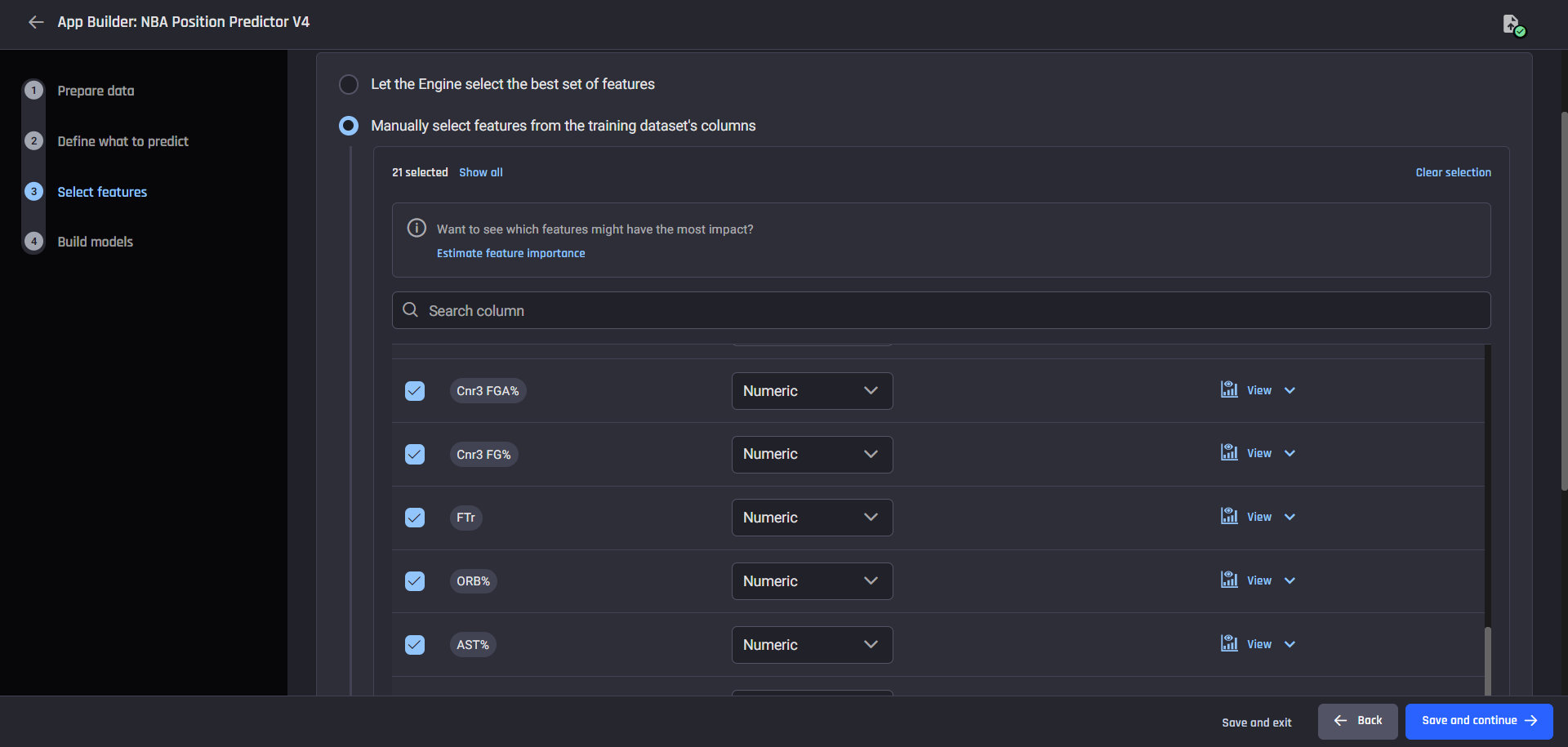
Task: Go to the Define what to predict step
Action: click(122, 141)
